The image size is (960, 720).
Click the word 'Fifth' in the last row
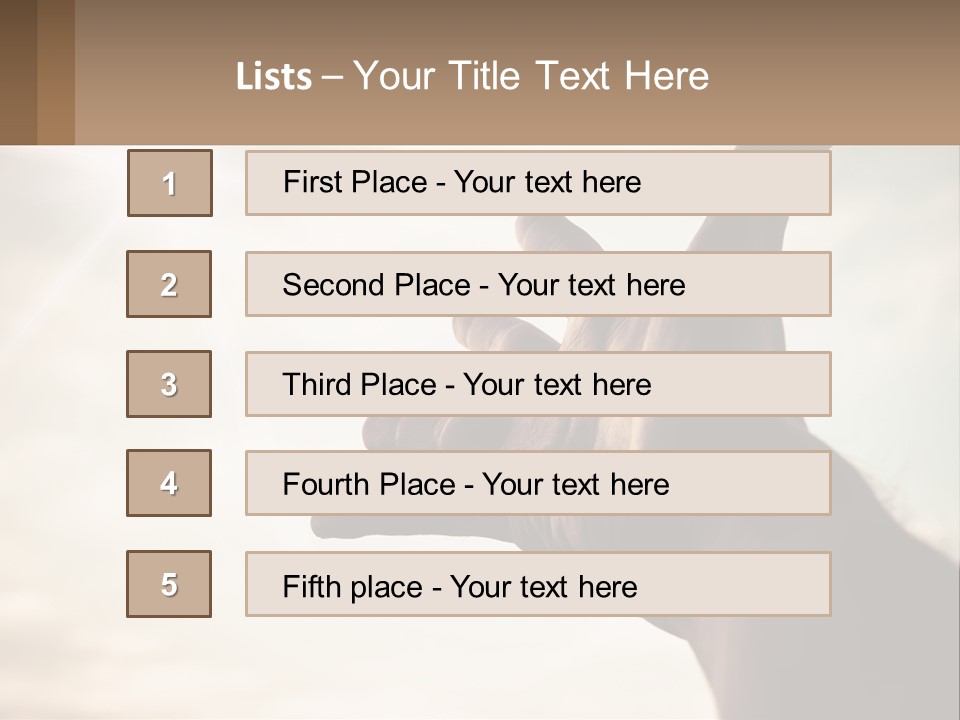coord(311,586)
